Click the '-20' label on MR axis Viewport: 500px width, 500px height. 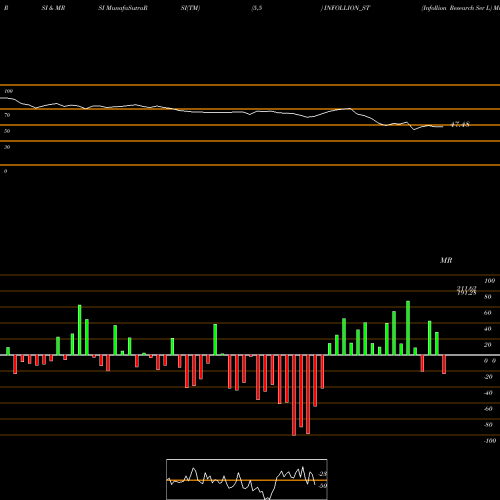pyautogui.click(x=488, y=377)
